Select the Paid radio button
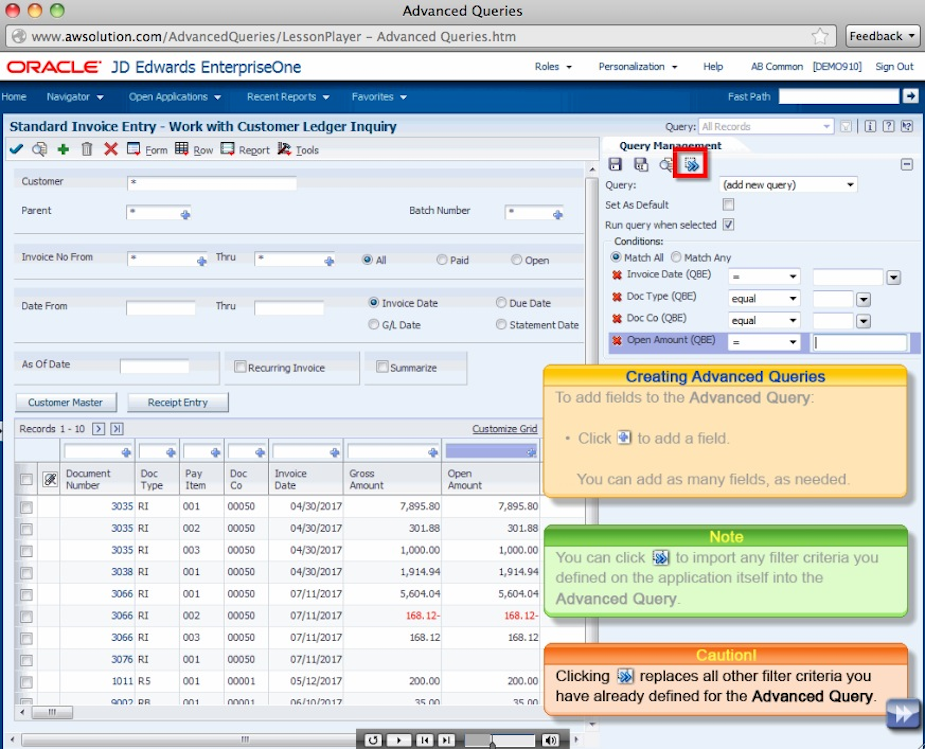Viewport: 925px width, 749px height. pos(442,260)
